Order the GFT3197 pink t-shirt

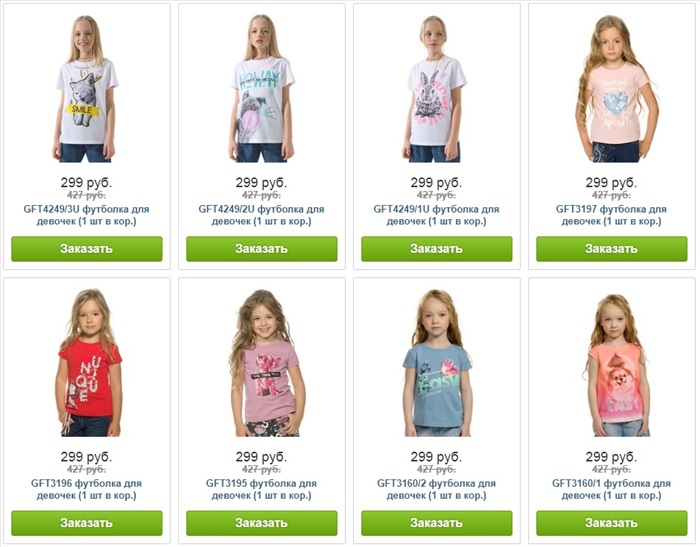tap(612, 249)
